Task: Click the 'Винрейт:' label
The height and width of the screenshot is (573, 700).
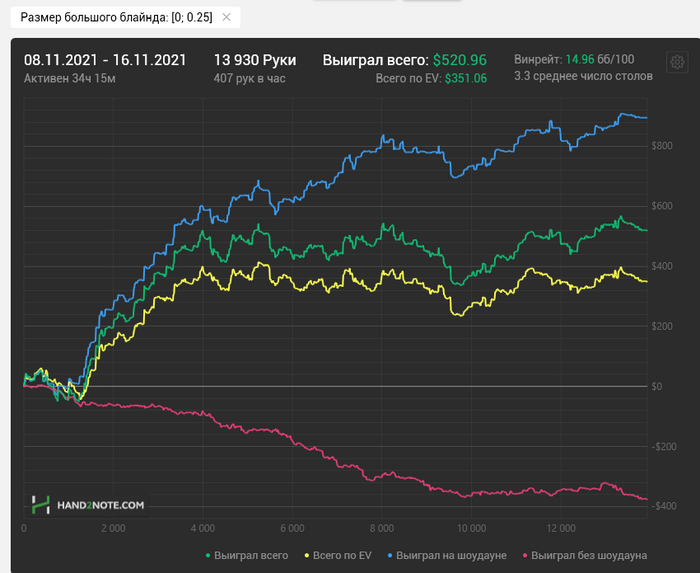Action: pyautogui.click(x=538, y=59)
